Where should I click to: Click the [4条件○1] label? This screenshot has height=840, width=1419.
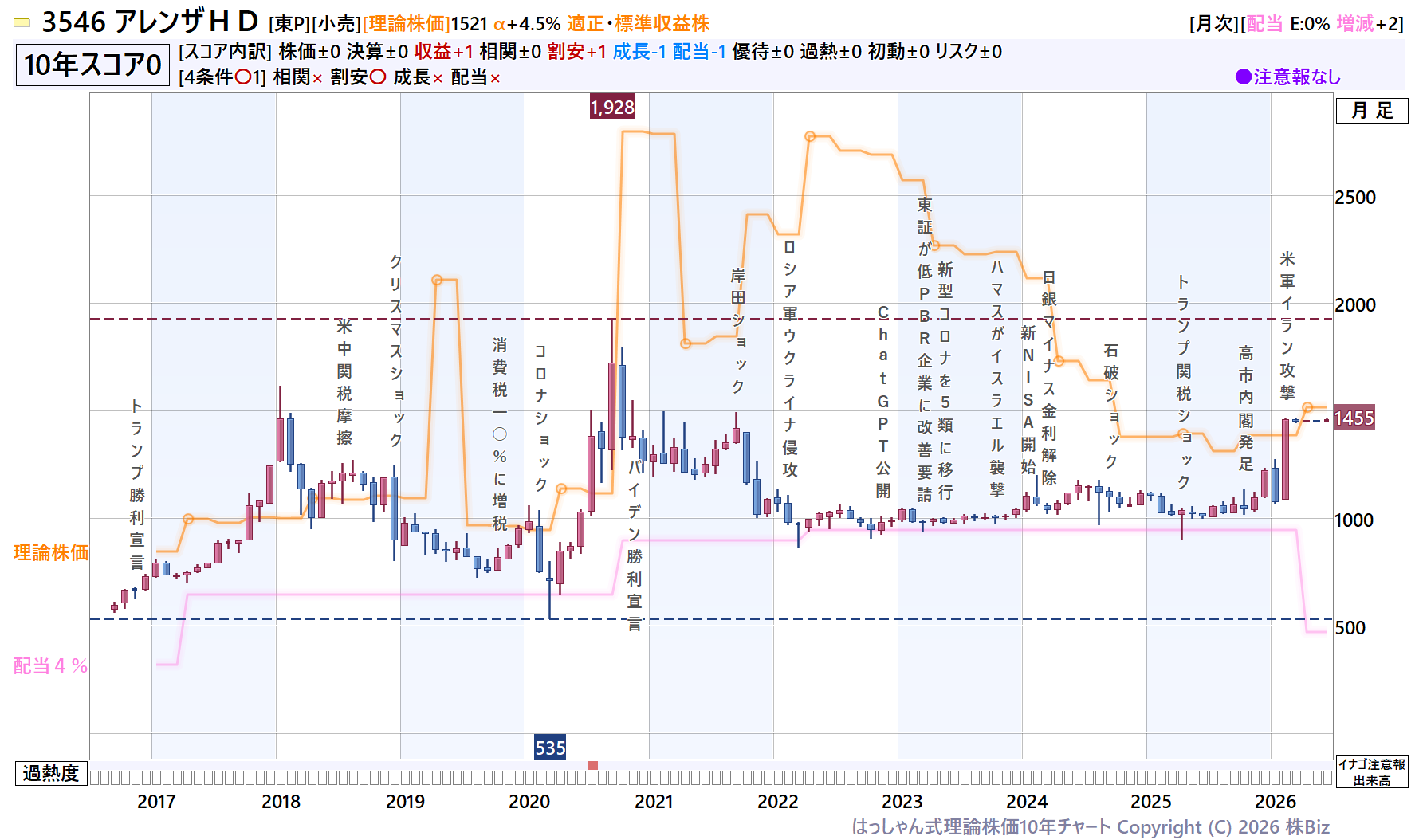pos(222,77)
